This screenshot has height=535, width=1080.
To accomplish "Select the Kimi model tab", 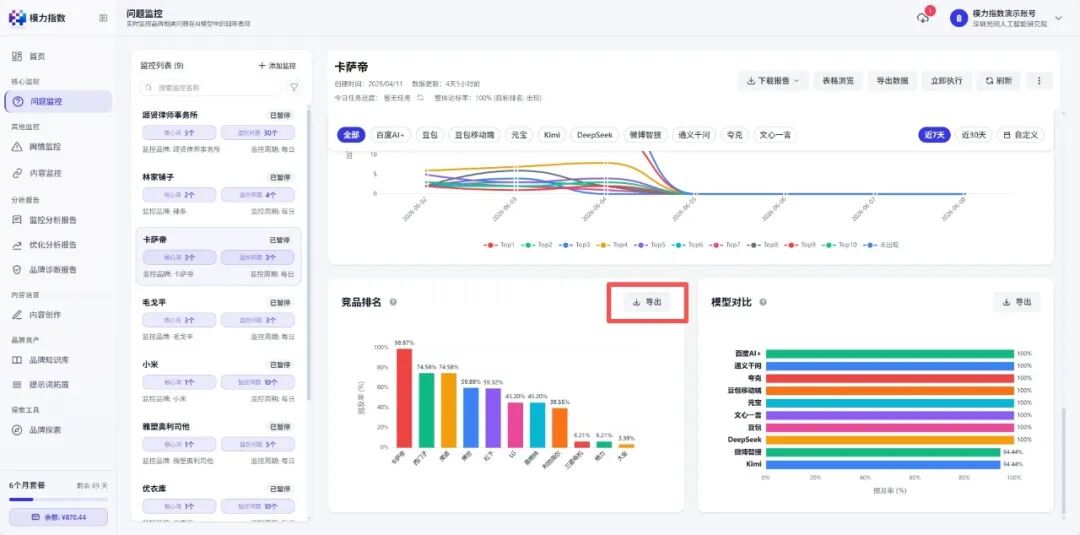I will coord(552,135).
